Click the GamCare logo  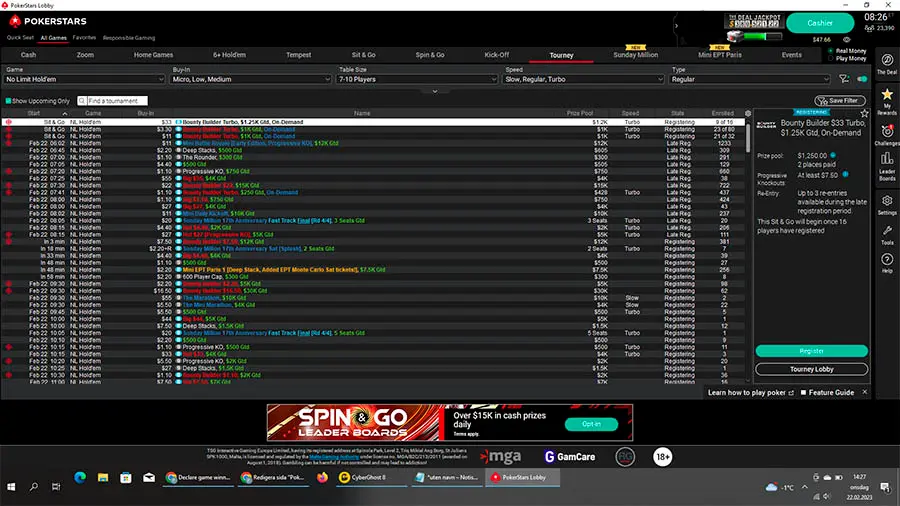pos(569,457)
